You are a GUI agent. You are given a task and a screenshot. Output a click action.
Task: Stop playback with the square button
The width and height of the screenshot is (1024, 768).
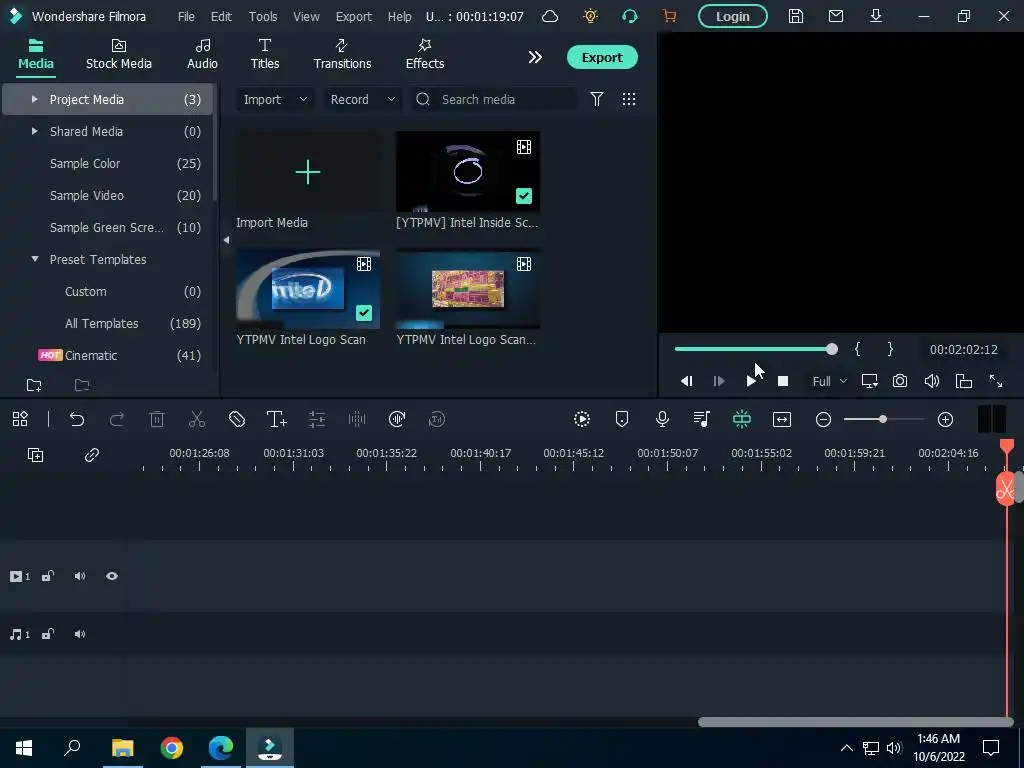coord(783,381)
